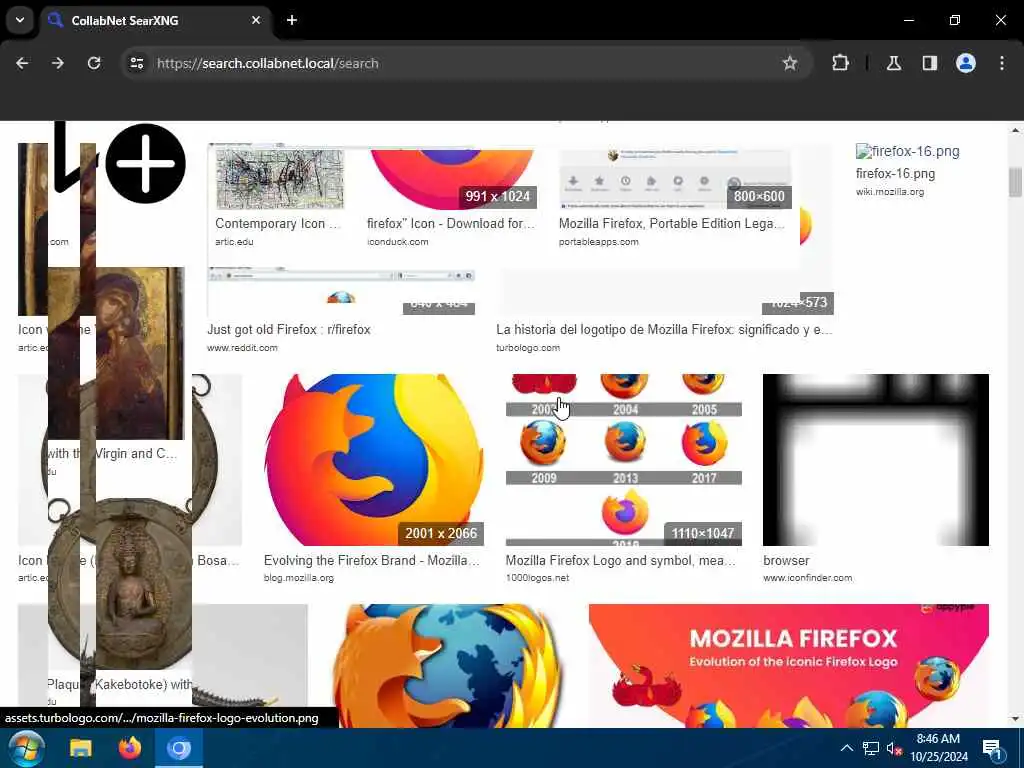Minimize the browser window
This screenshot has height=768, width=1024.
908,20
